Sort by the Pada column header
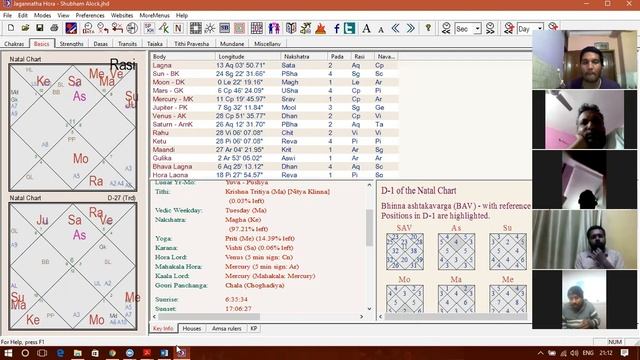This screenshot has width=640, height=360. click(x=339, y=57)
